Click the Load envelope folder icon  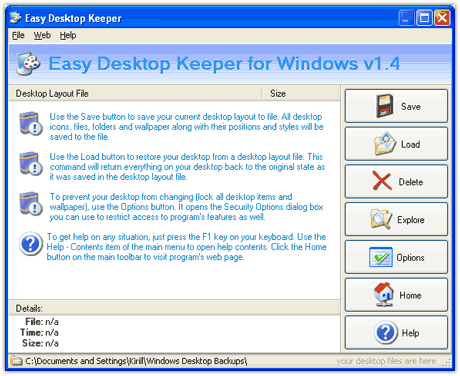pos(385,144)
